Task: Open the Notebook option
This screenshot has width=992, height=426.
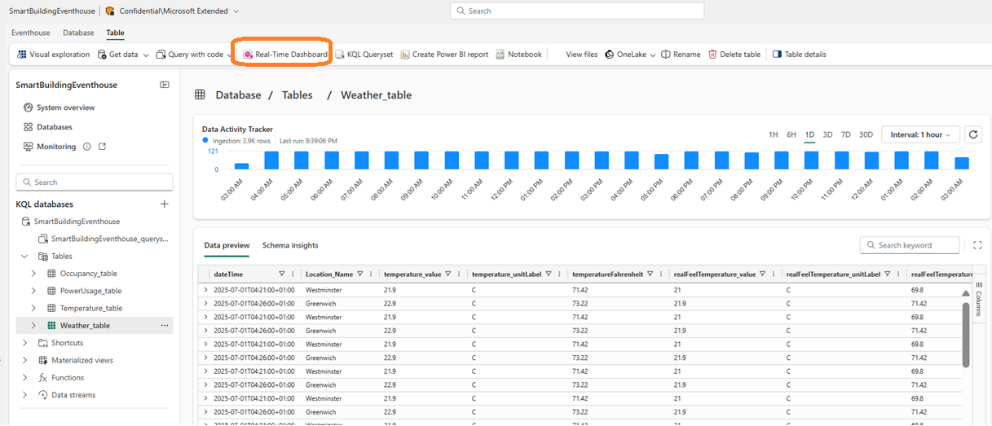Action: 519,54
